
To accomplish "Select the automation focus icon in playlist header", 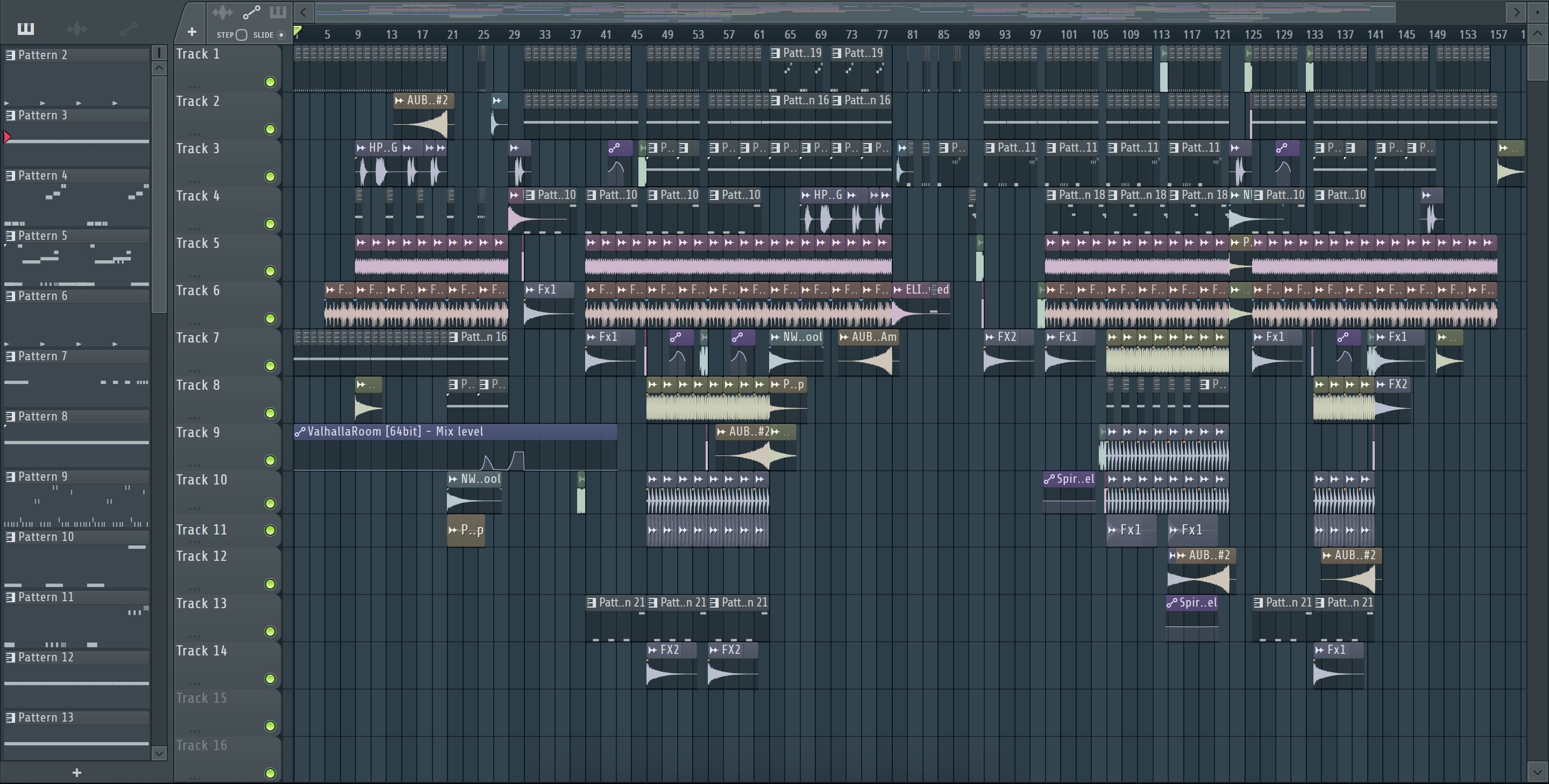I will pos(251,12).
